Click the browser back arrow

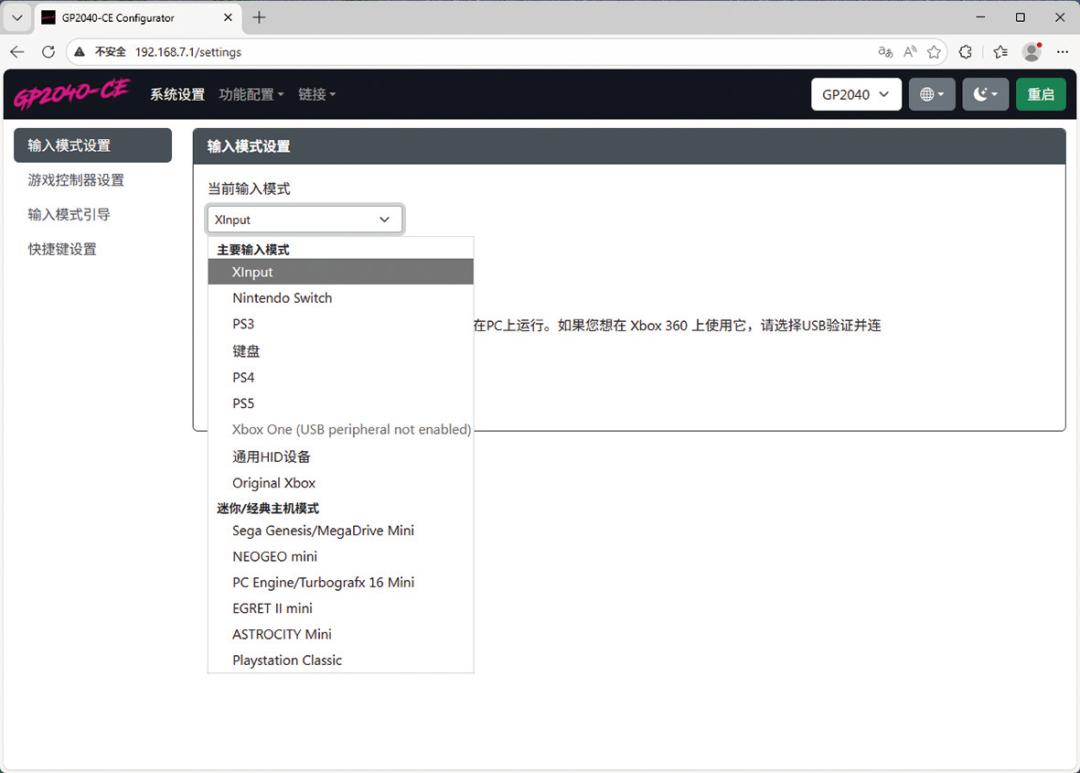(x=17, y=52)
